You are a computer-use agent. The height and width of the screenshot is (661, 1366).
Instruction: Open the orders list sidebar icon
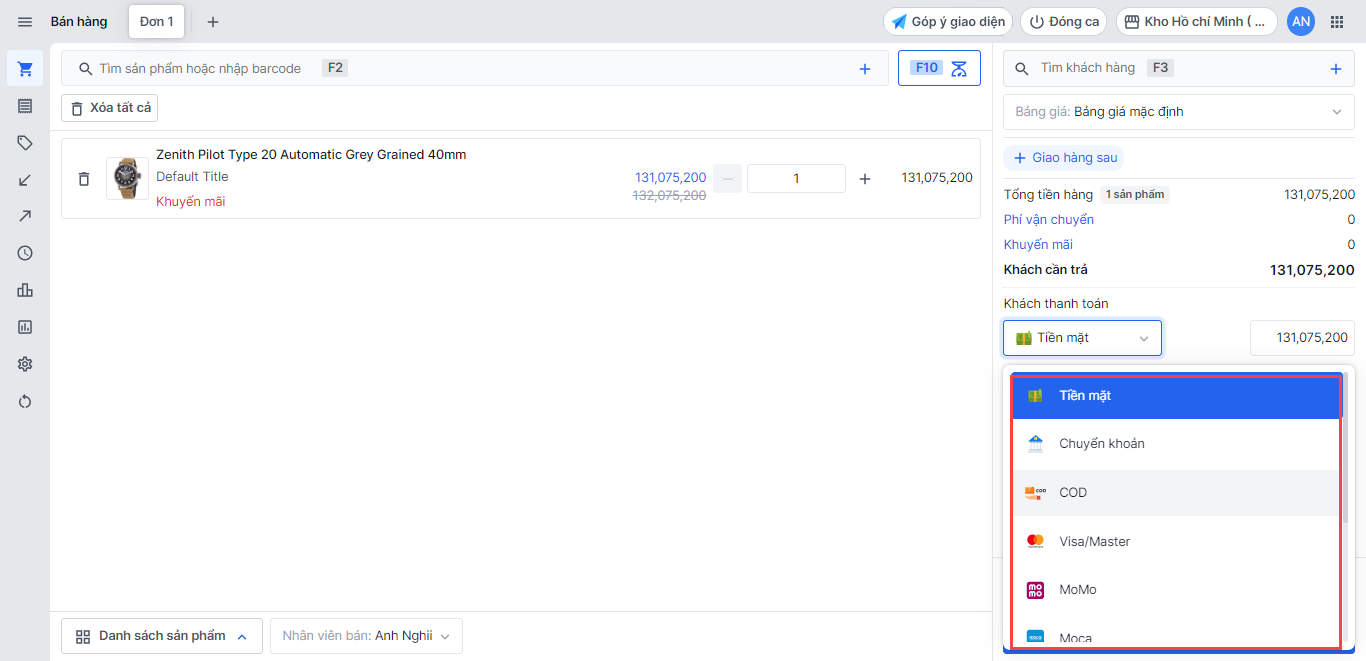(25, 106)
